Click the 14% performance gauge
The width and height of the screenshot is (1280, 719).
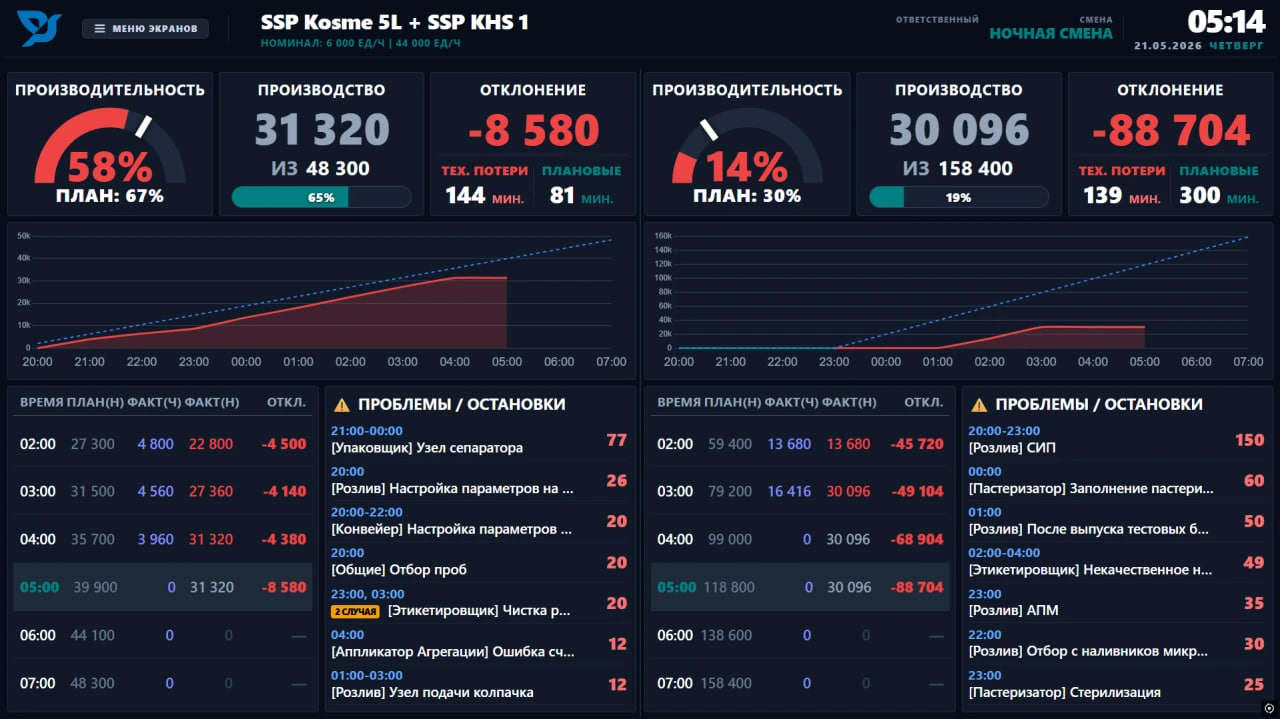[x=747, y=147]
